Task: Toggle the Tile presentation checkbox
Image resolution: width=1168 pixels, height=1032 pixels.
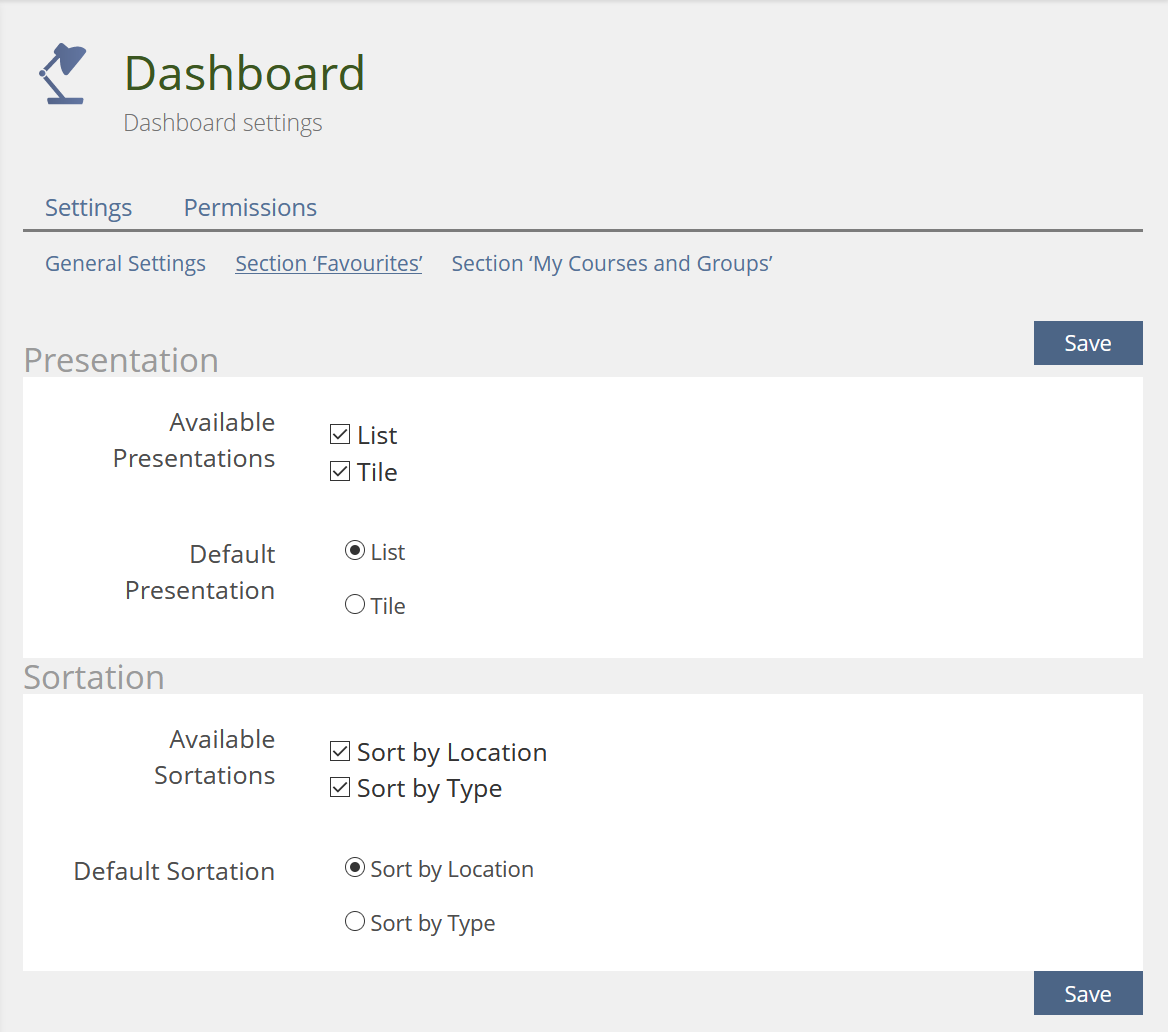Action: (x=340, y=472)
